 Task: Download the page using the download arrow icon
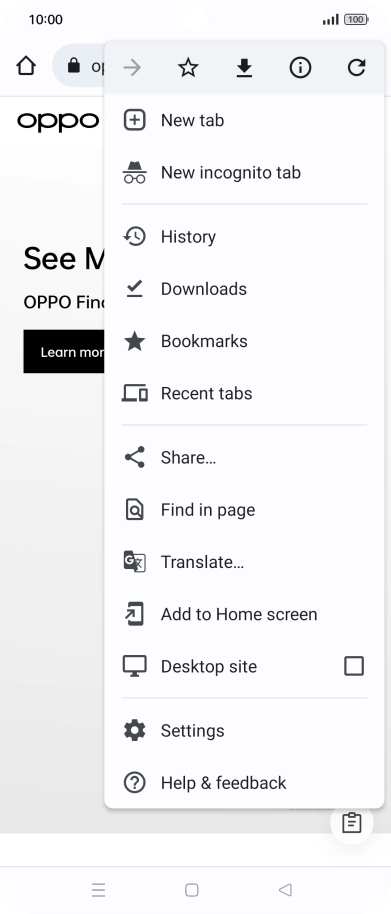(x=244, y=68)
